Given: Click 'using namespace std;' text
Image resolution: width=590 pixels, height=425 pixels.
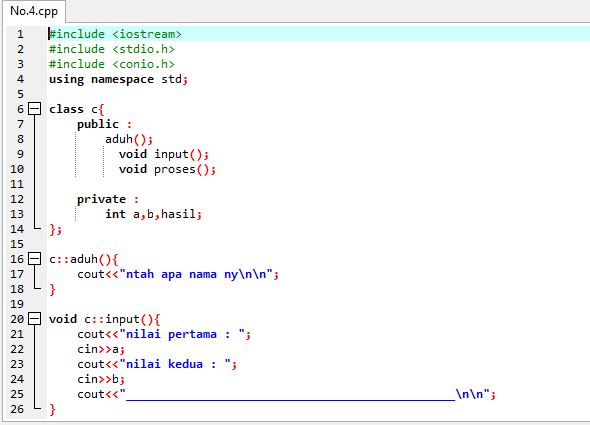Looking at the screenshot, I should (118, 79).
